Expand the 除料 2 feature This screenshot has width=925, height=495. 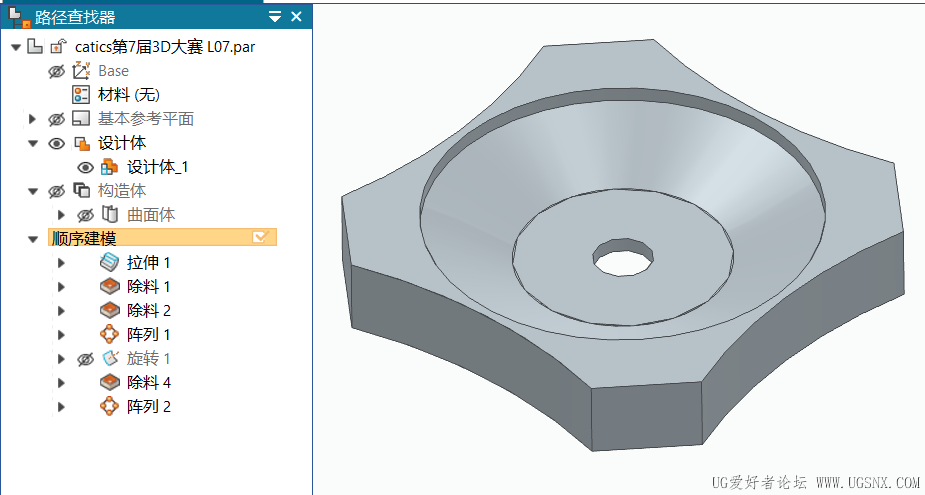pyautogui.click(x=61, y=311)
